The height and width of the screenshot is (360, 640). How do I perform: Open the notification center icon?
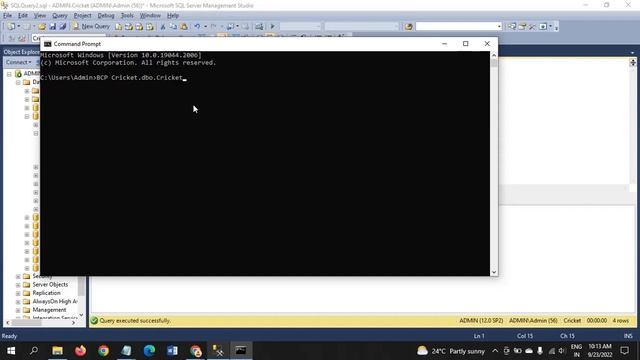point(624,351)
